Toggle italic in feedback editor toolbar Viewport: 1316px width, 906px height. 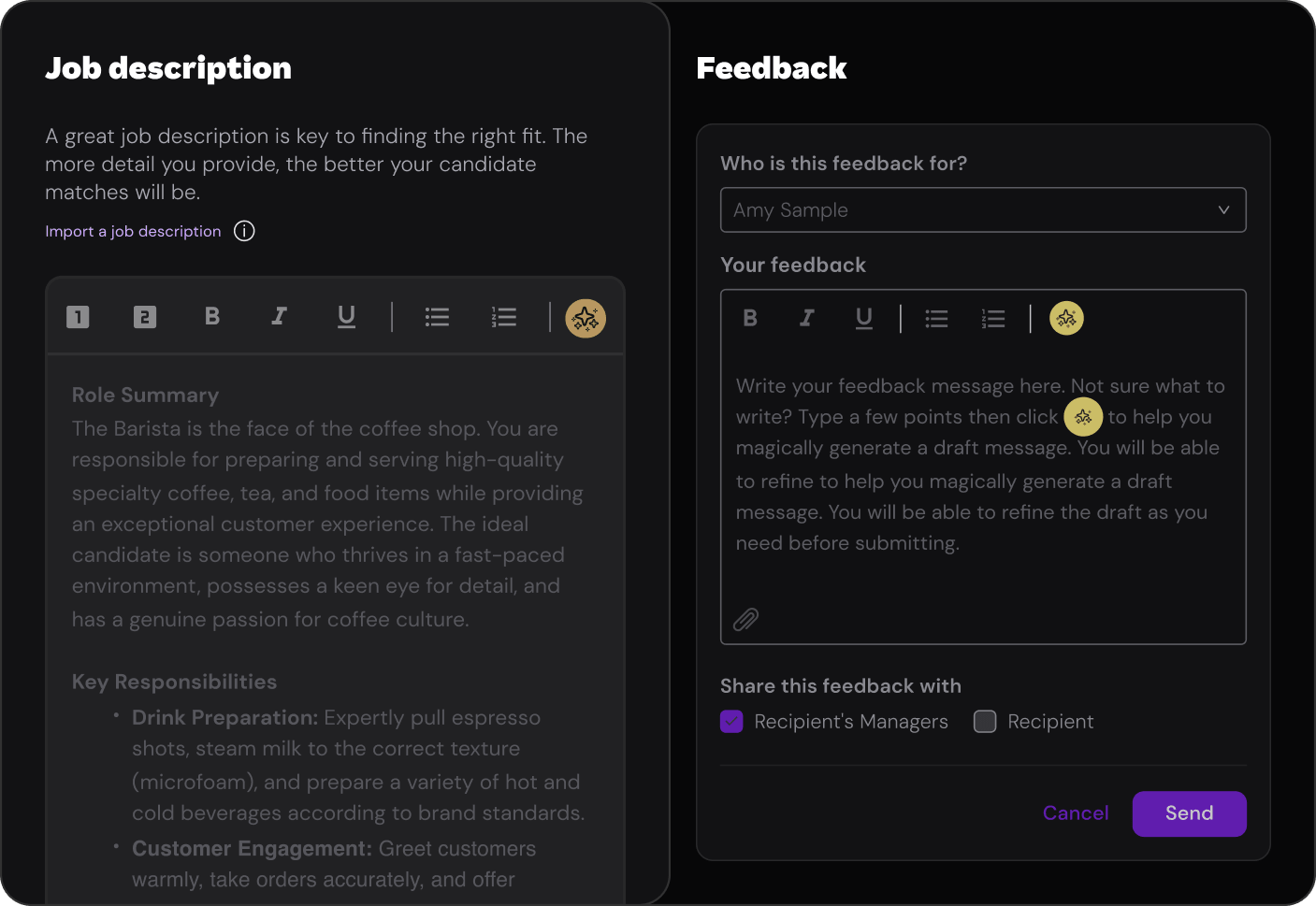point(806,319)
